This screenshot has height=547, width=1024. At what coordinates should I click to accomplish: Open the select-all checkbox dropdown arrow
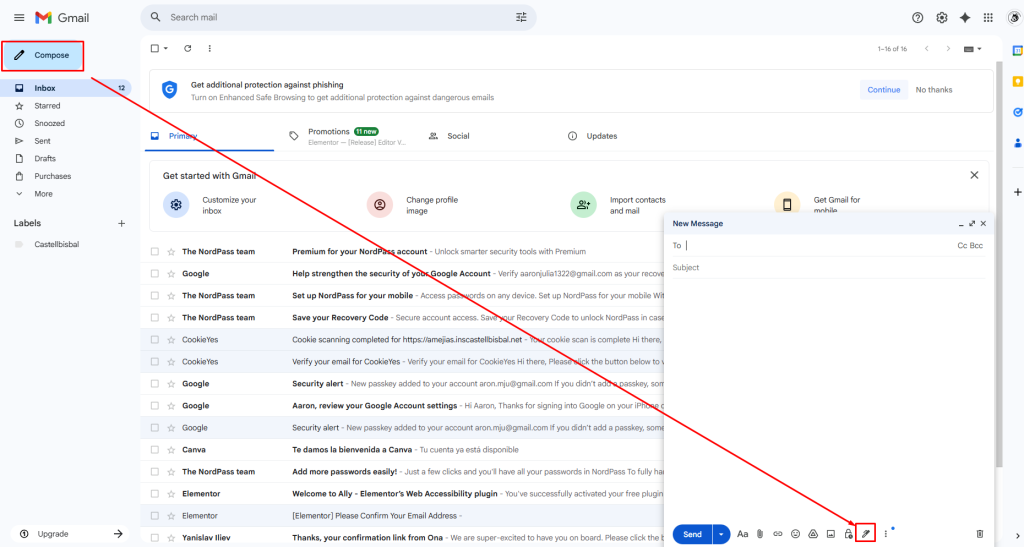[165, 49]
